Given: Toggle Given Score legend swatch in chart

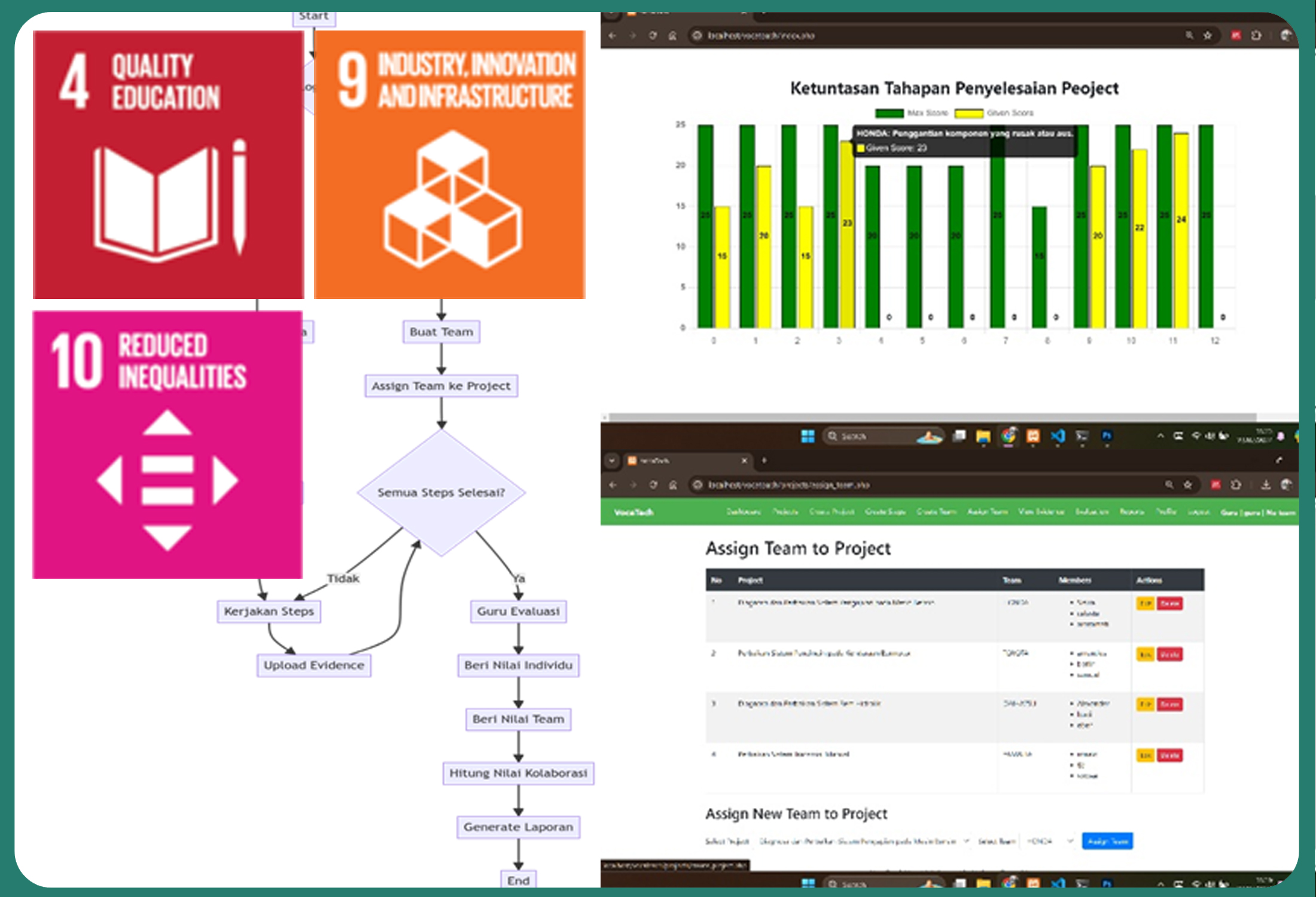Looking at the screenshot, I should click(x=968, y=113).
